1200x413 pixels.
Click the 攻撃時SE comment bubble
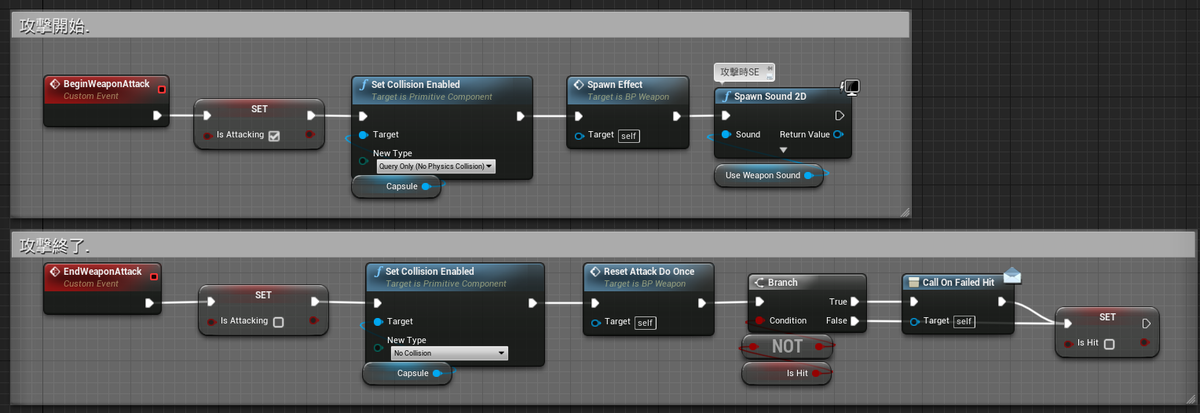[746, 72]
